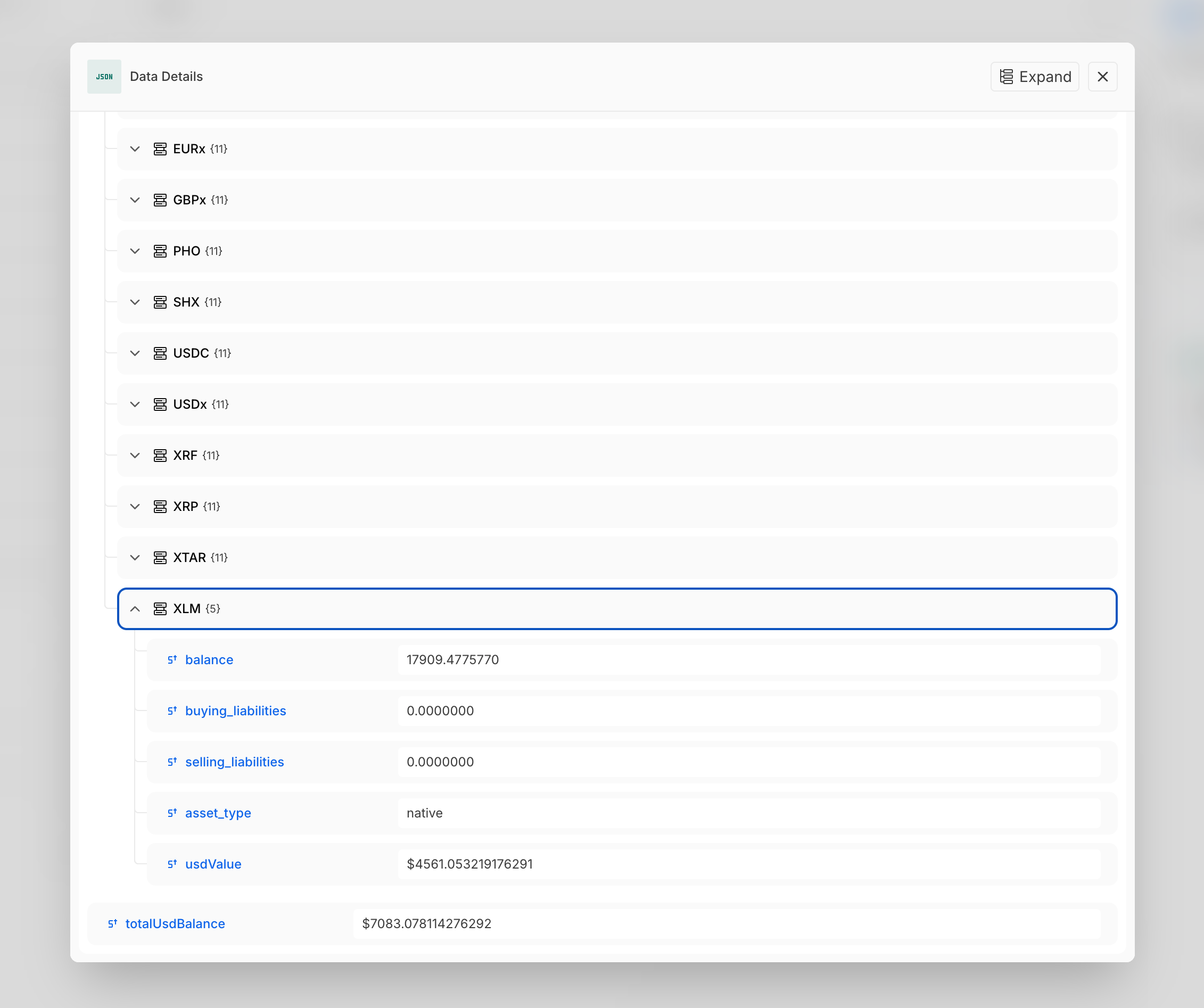Click the object icon beside XRF
Screen dimensions: 1204x1008
[x=160, y=455]
